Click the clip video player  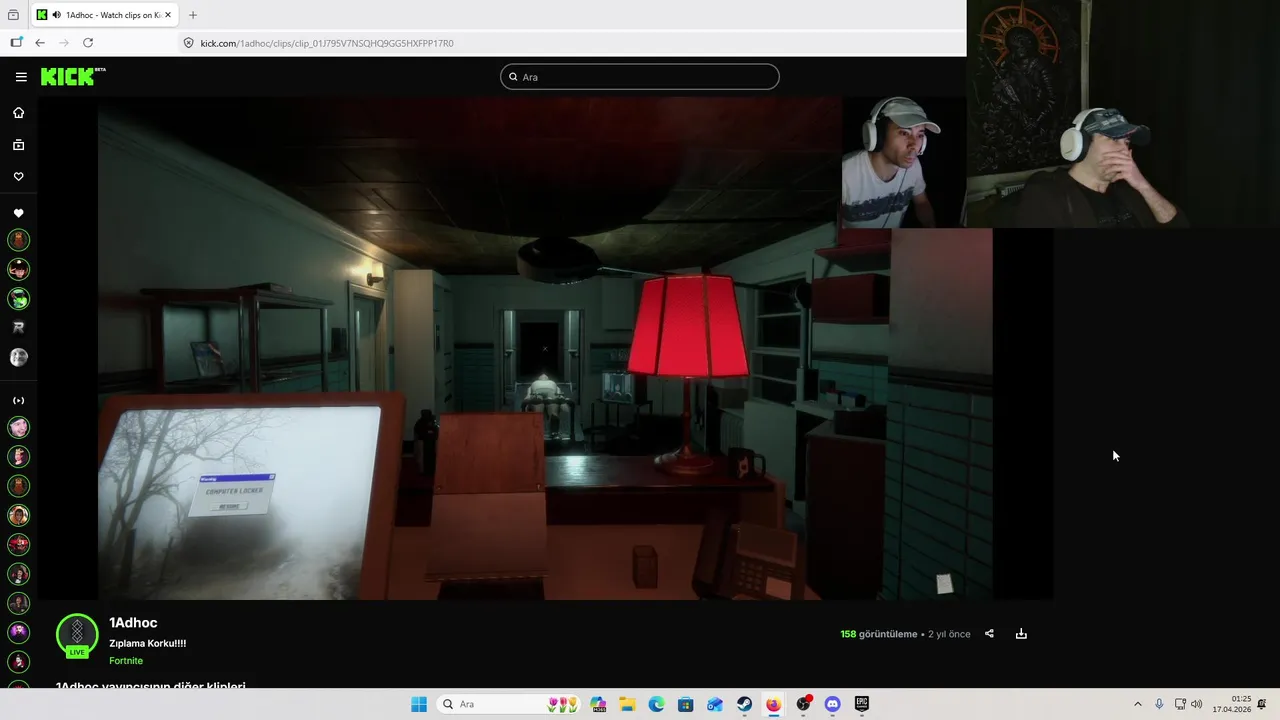pyautogui.click(x=545, y=348)
